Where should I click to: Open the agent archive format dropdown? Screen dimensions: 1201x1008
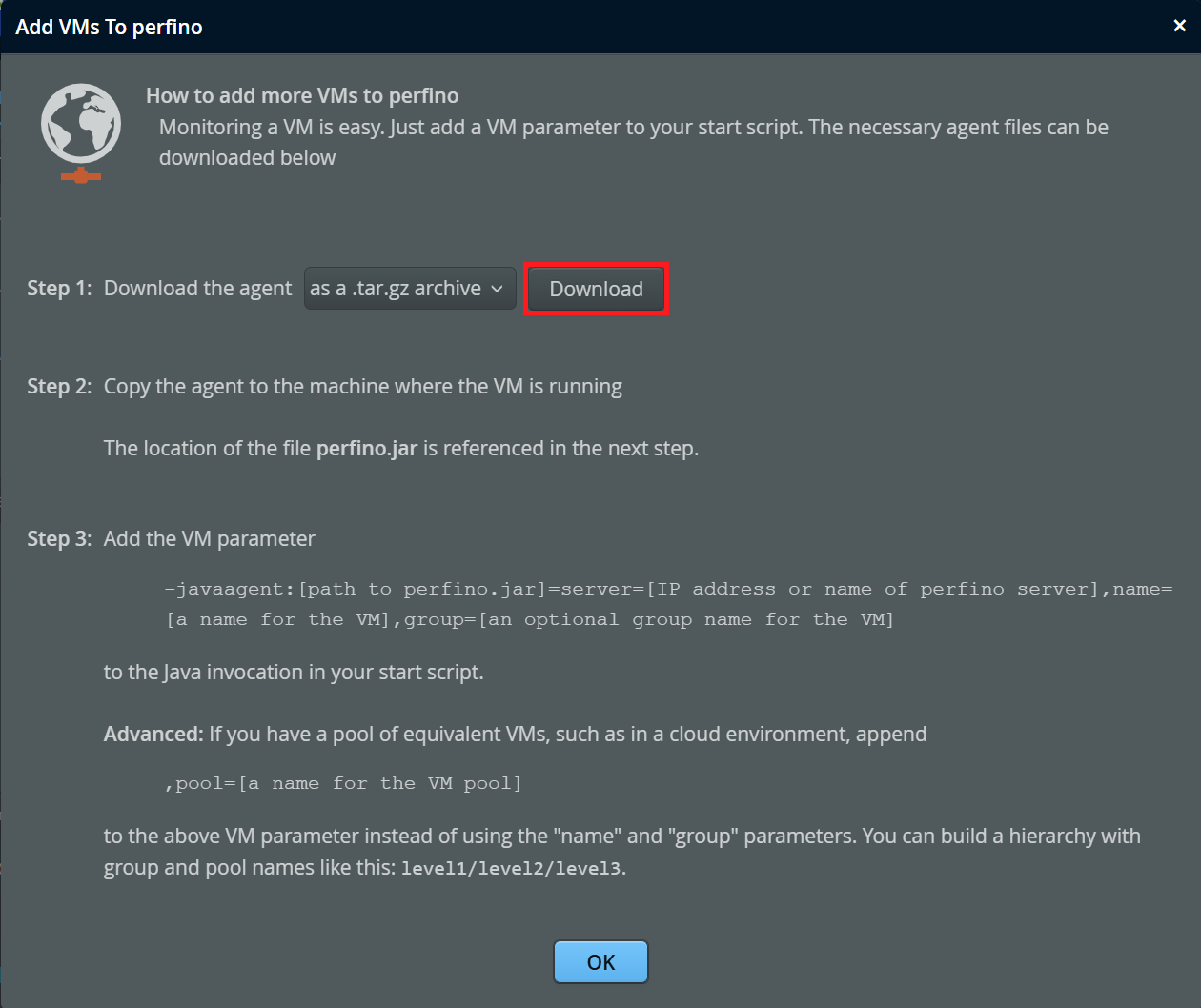tap(409, 289)
